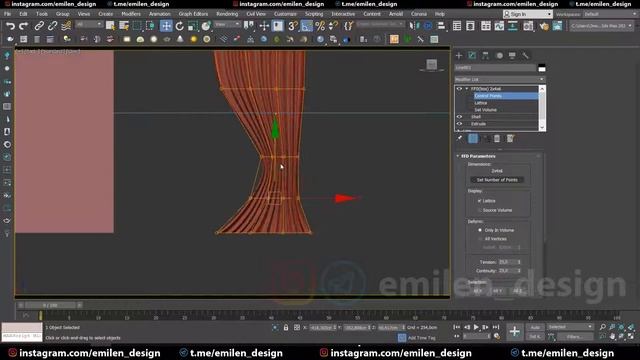Click the large Set Key plus button
640x360 pixels.
[x=514, y=331]
